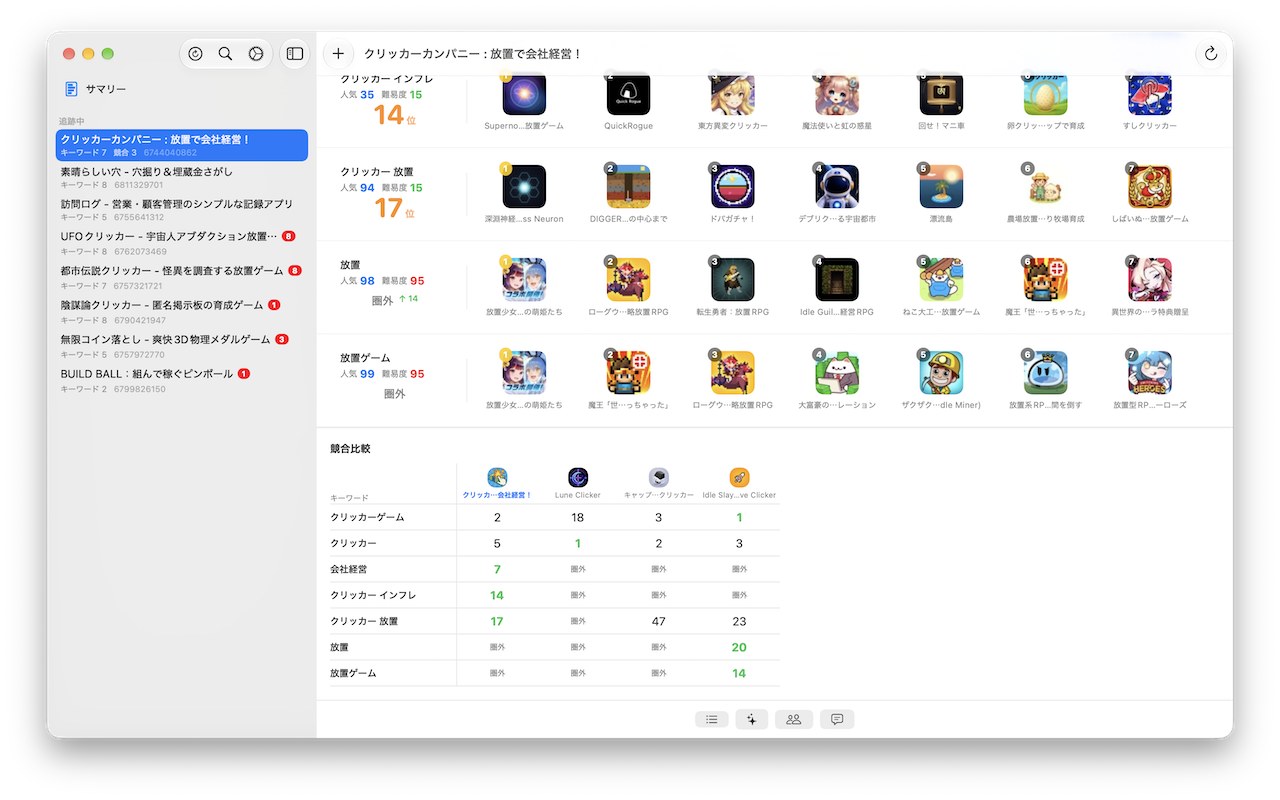This screenshot has height=800, width=1280.
Task: Click the 東方異変クリッカー app icon
Action: [x=732, y=94]
